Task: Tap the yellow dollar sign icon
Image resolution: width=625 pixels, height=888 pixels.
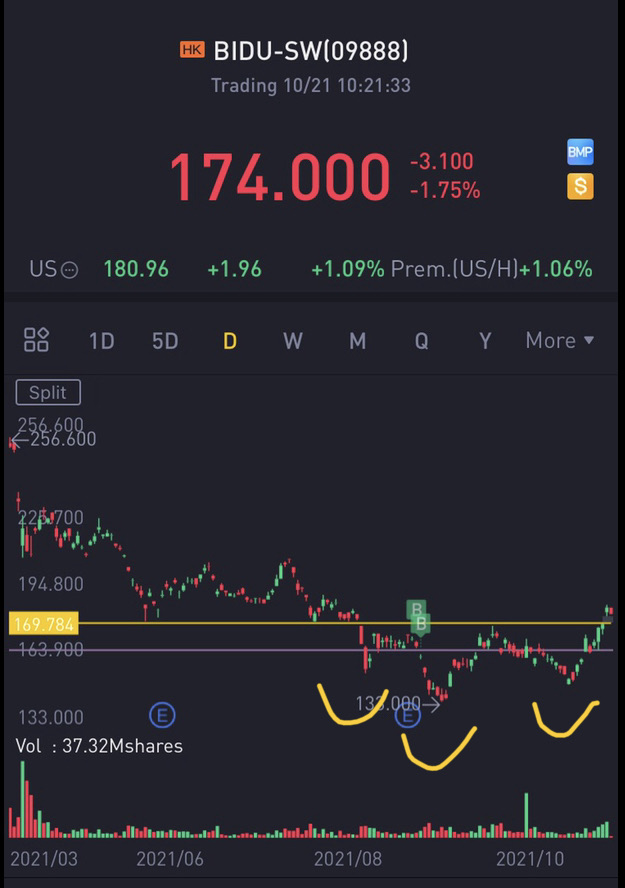Action: tap(580, 186)
